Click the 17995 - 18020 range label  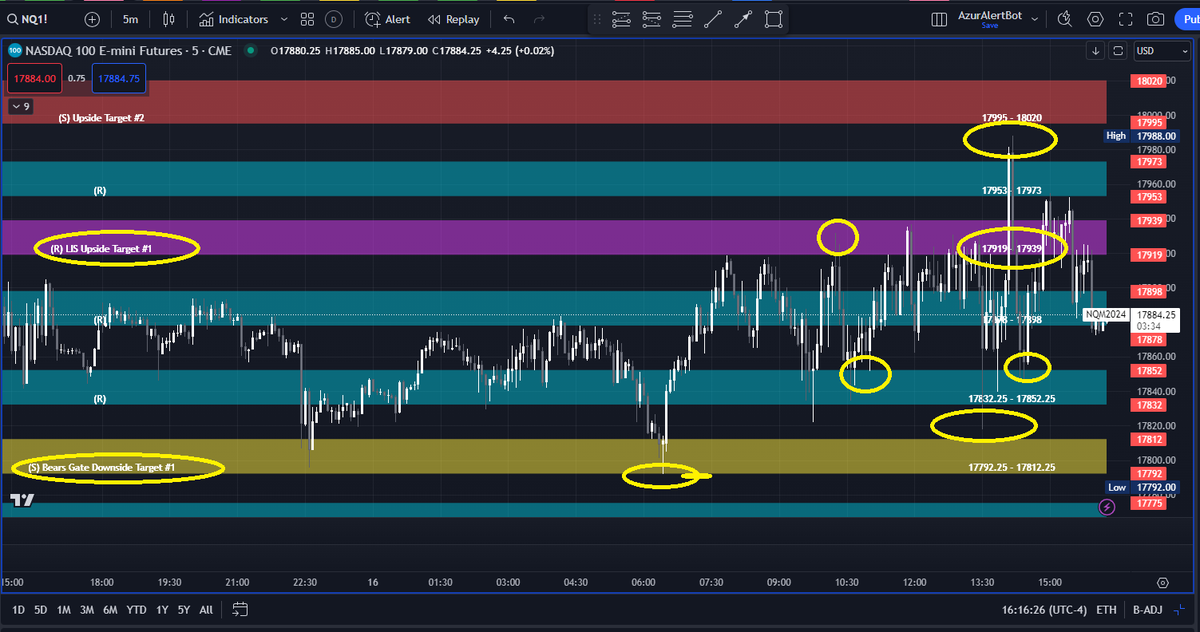tap(1012, 118)
